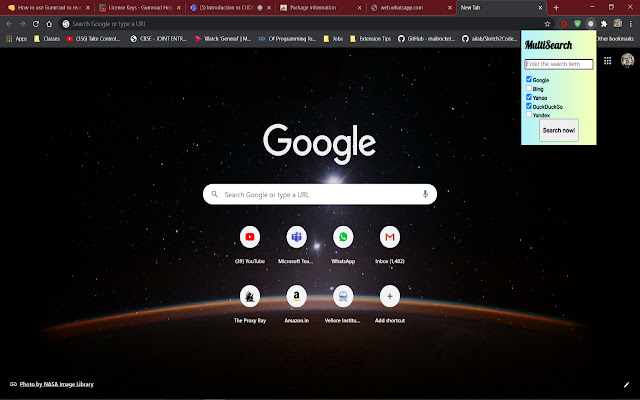This screenshot has width=640, height=400.
Task: Open the Watch 'General' bookmark
Action: coord(223,39)
